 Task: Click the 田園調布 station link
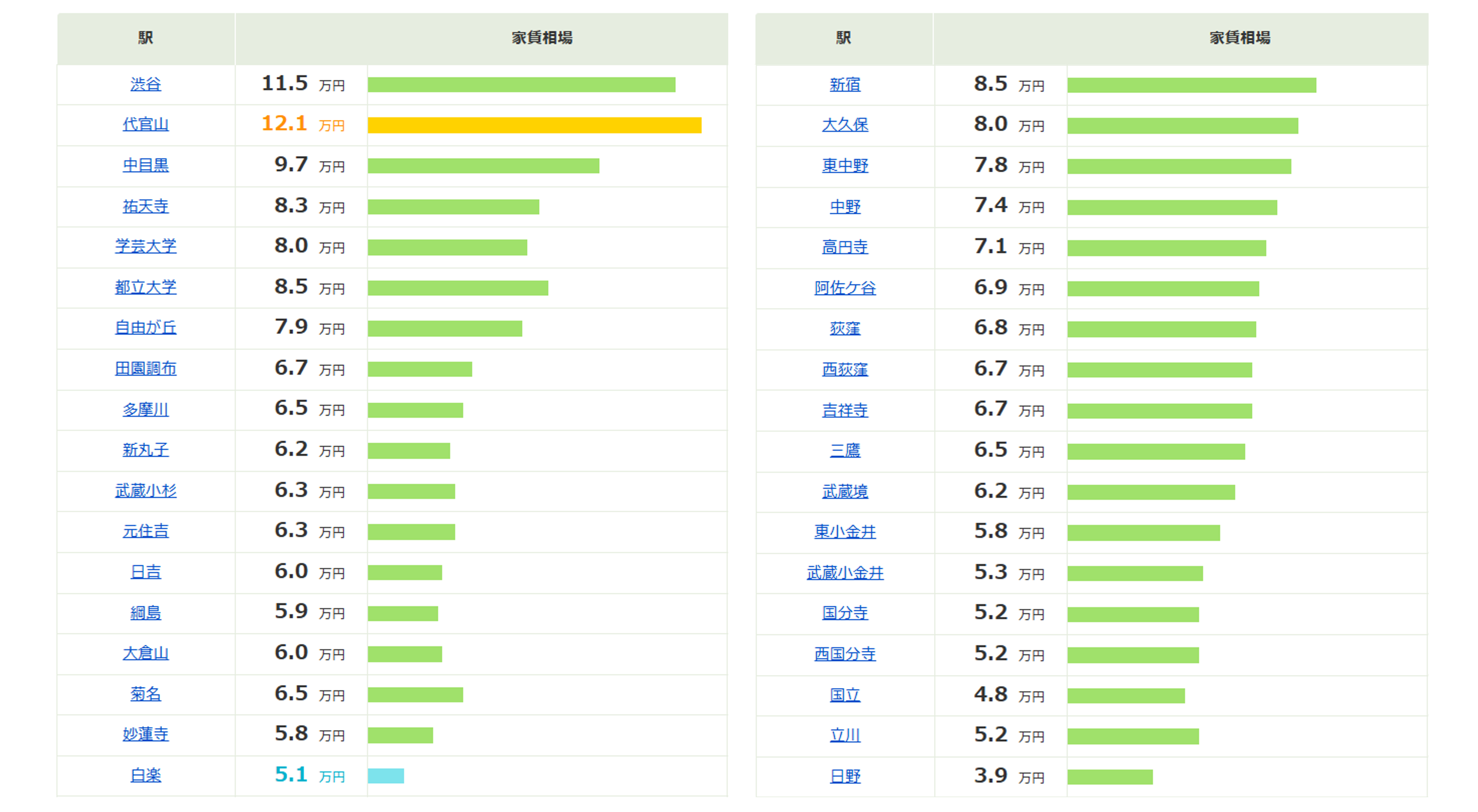tap(146, 369)
